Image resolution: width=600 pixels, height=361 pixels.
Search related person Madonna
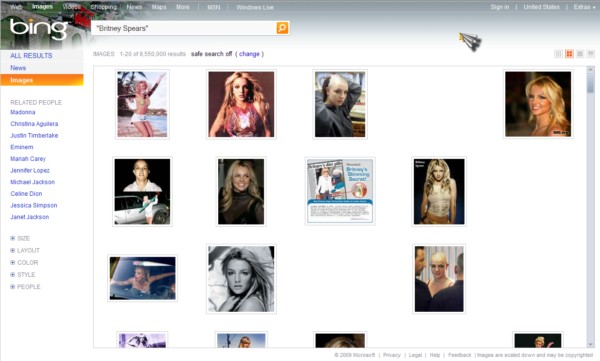tap(23, 112)
